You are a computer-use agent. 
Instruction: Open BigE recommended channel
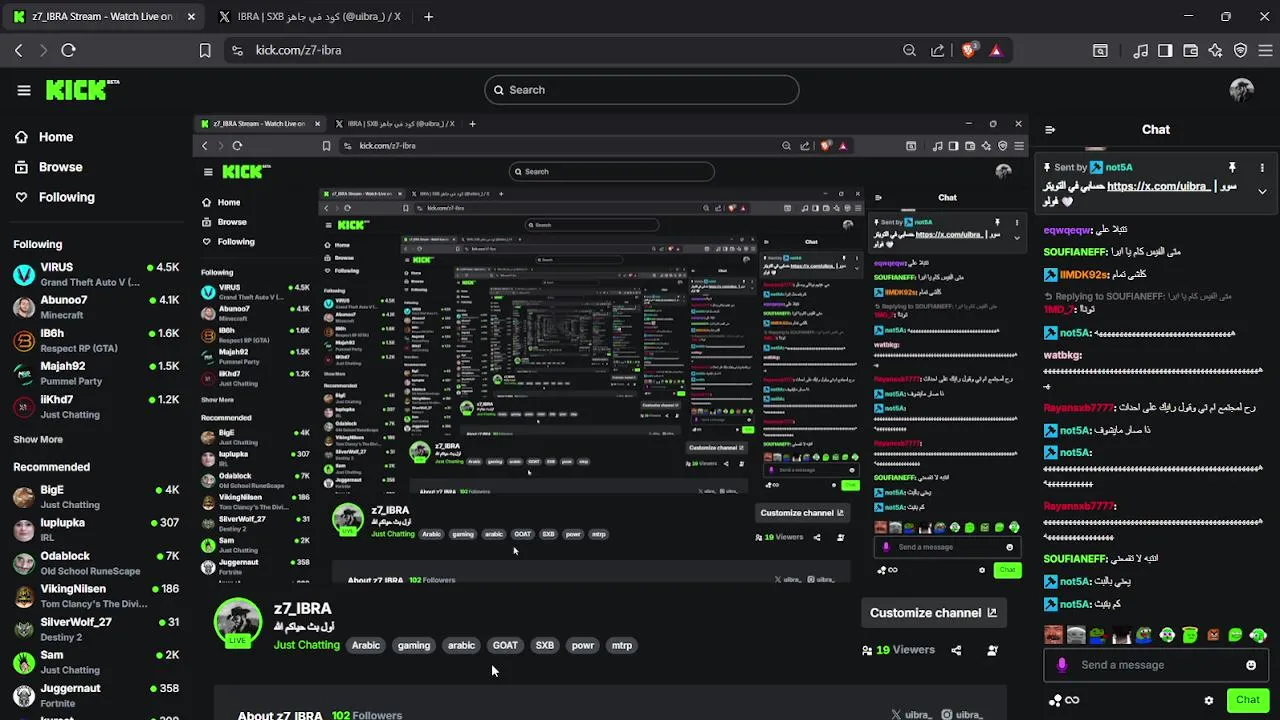click(96, 497)
